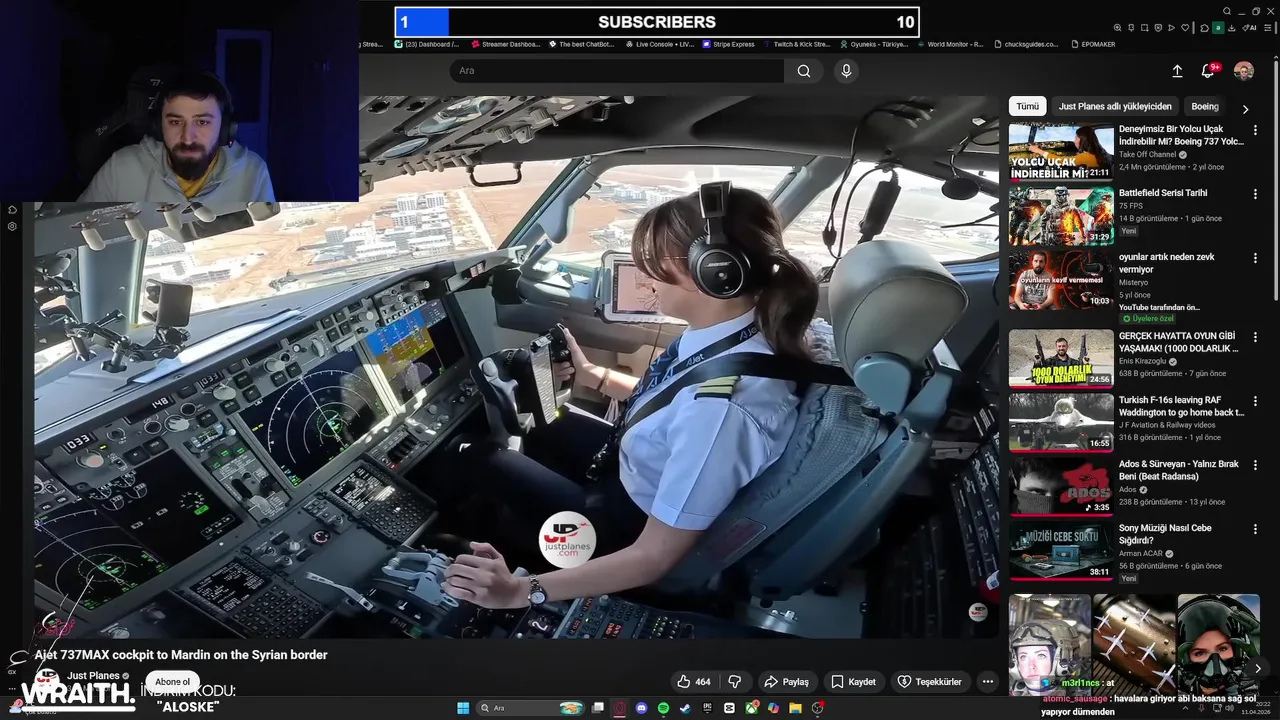Open the 'Take Off Channel' channel name
This screenshot has height=720, width=1280.
click(x=1148, y=155)
